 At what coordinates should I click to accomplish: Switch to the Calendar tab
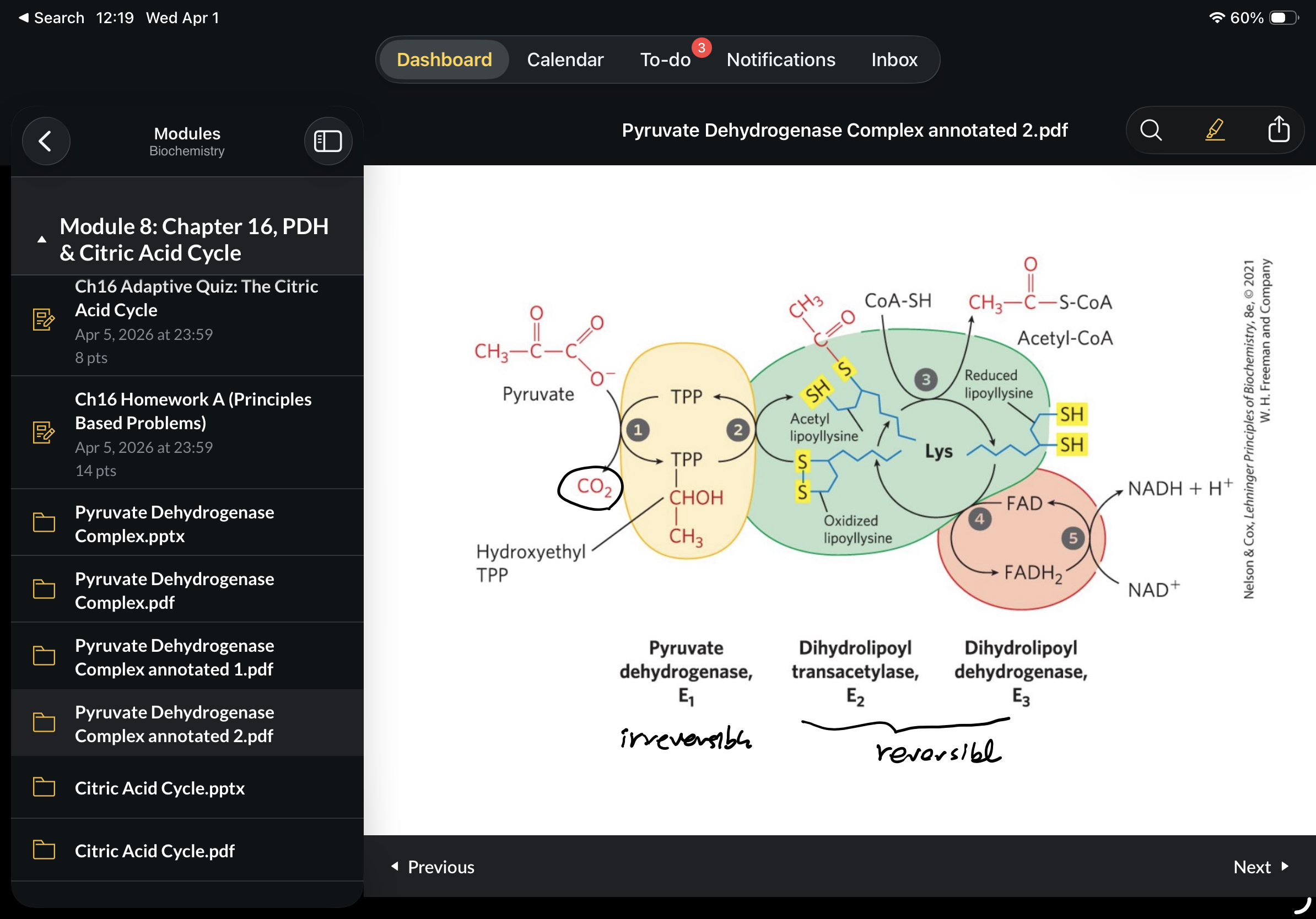click(564, 59)
